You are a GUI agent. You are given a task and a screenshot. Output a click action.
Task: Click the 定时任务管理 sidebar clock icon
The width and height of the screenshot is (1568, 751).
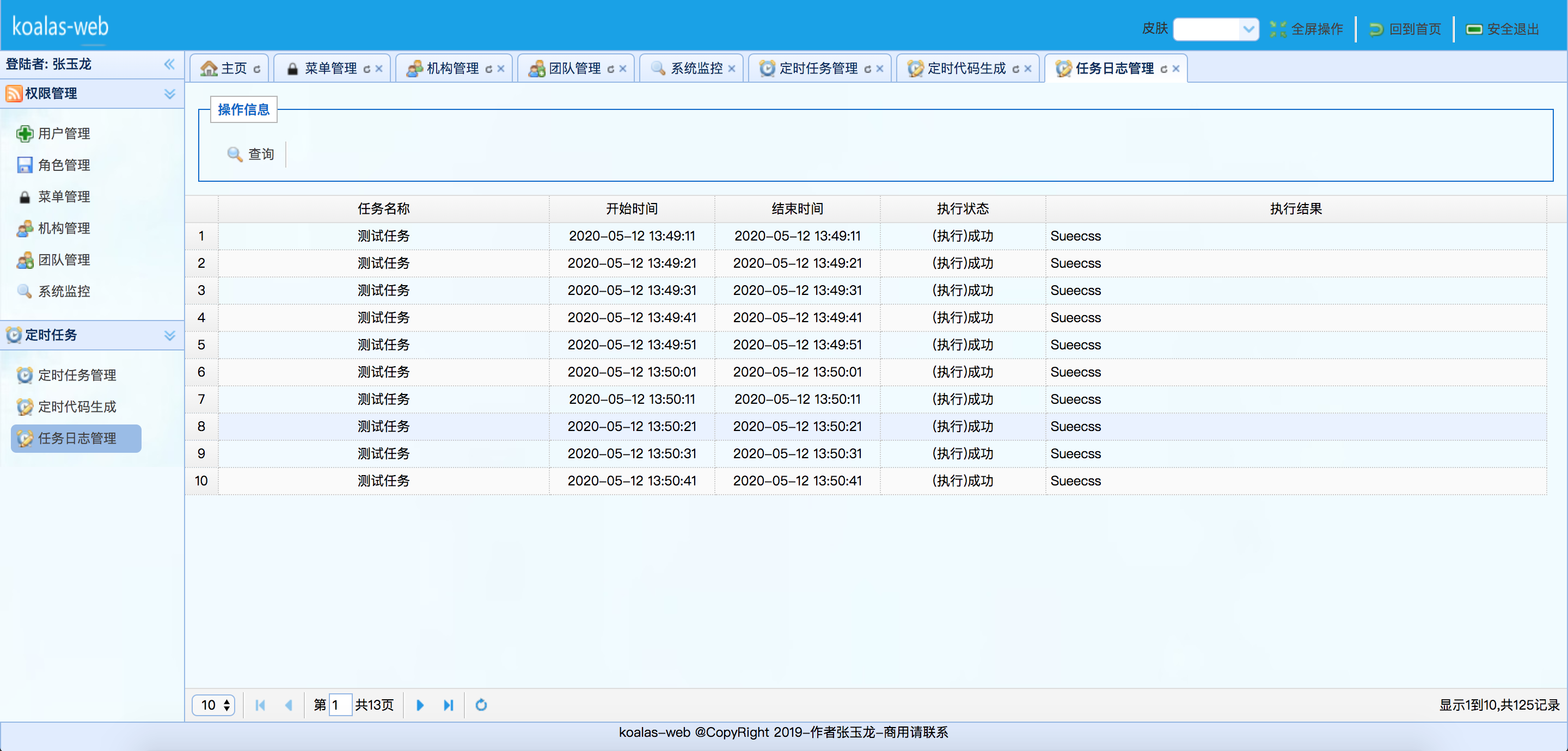24,375
